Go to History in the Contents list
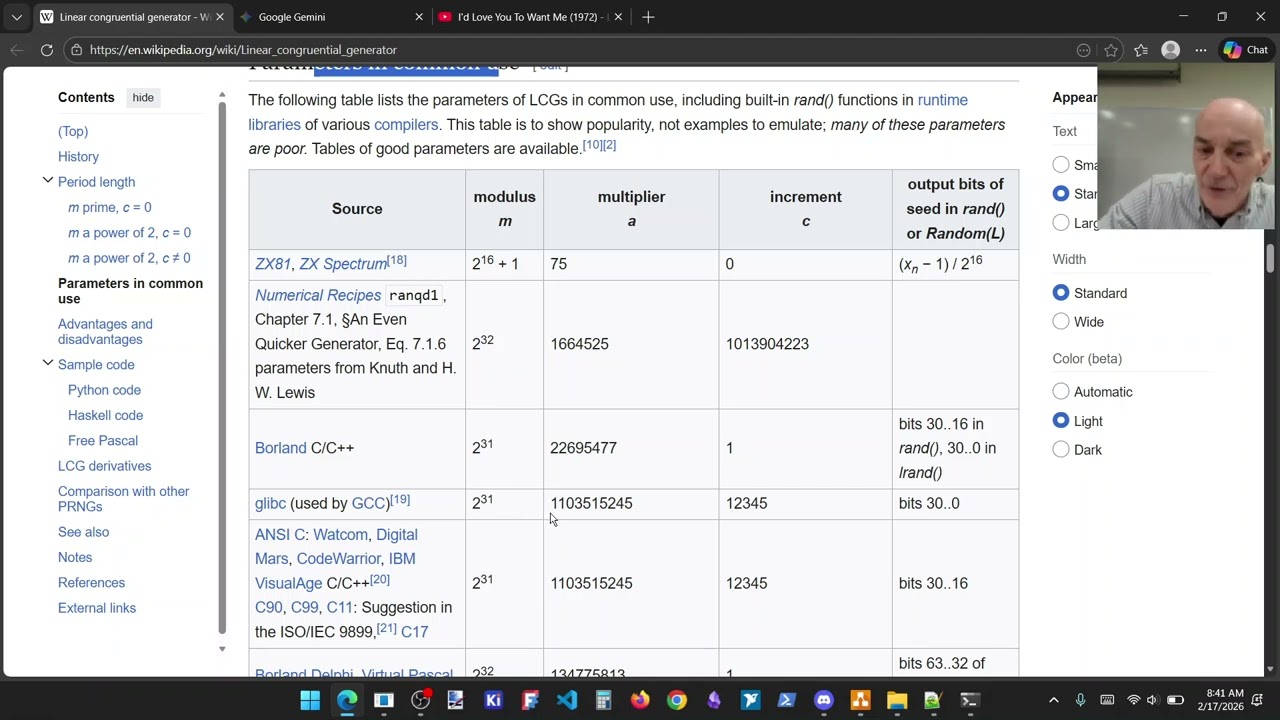Image resolution: width=1280 pixels, height=720 pixels. pyautogui.click(x=78, y=157)
